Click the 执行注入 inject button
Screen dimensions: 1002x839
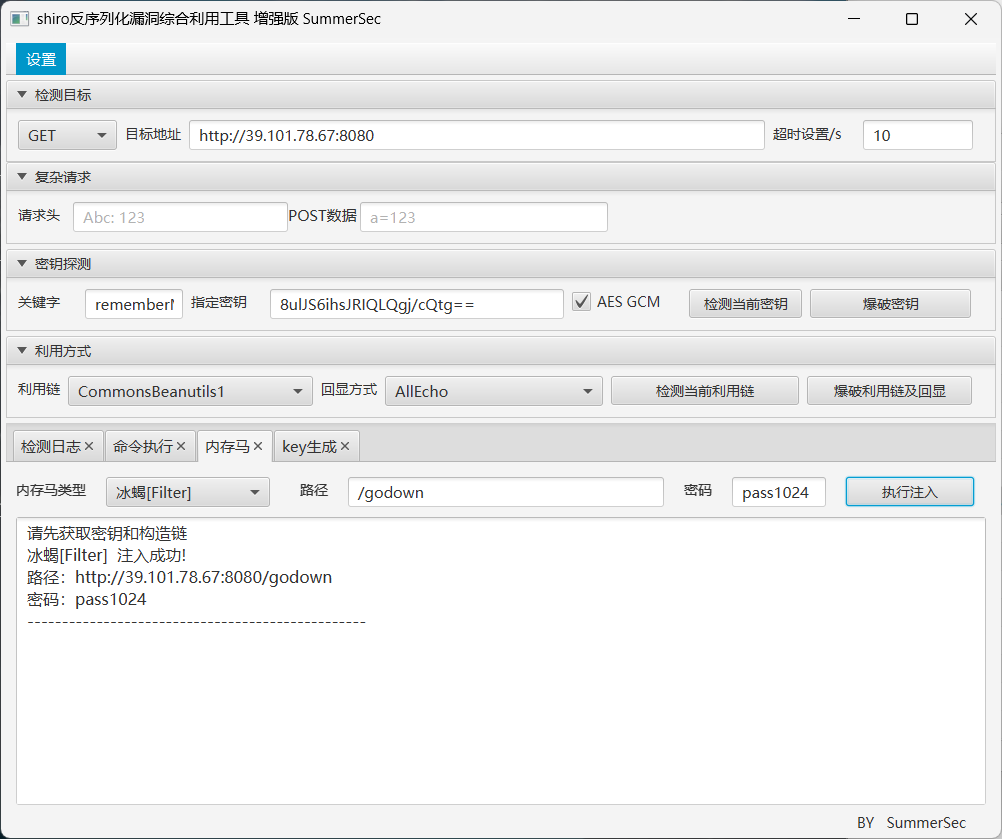tap(909, 491)
